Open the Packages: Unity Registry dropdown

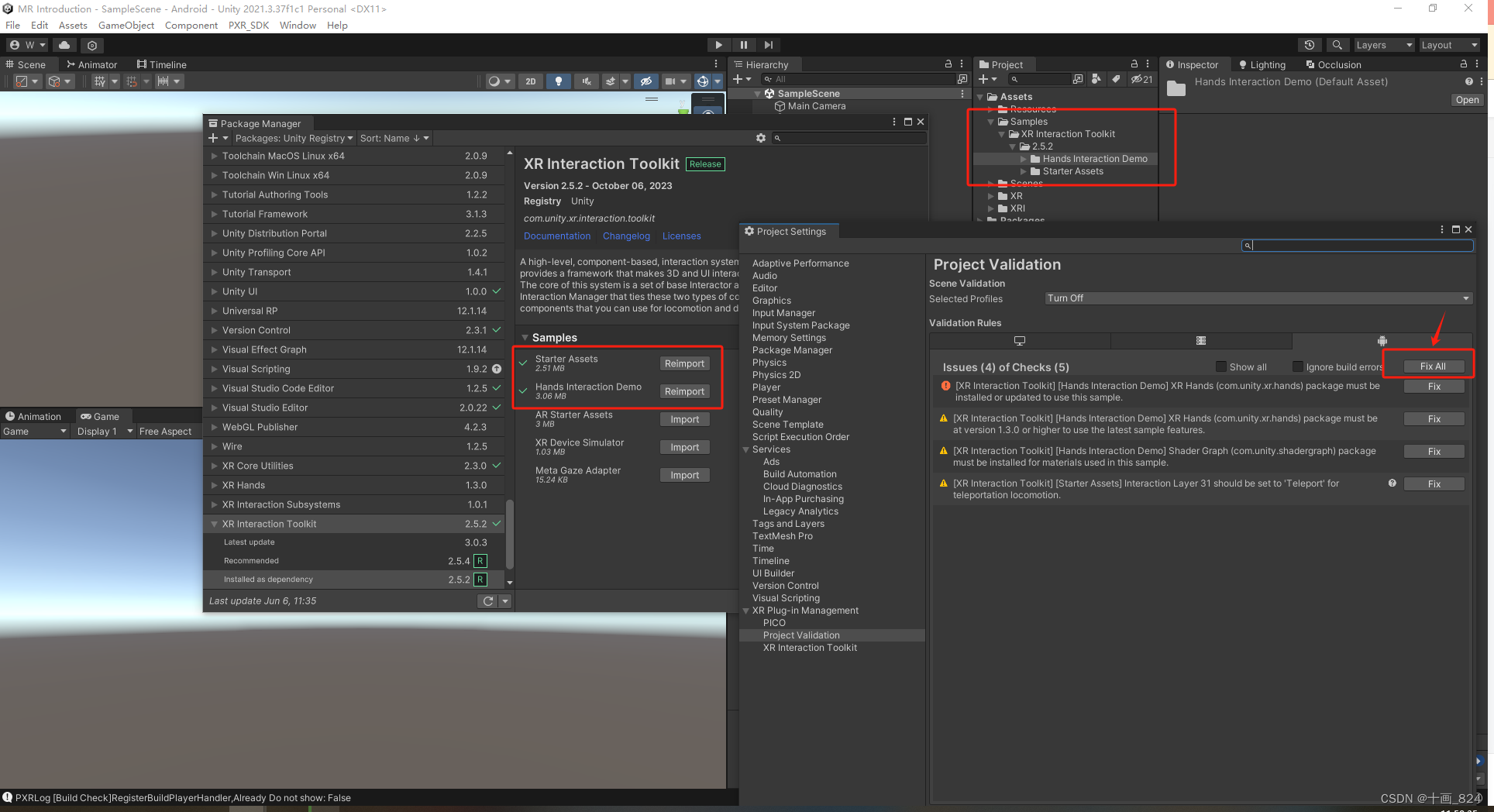tap(294, 138)
